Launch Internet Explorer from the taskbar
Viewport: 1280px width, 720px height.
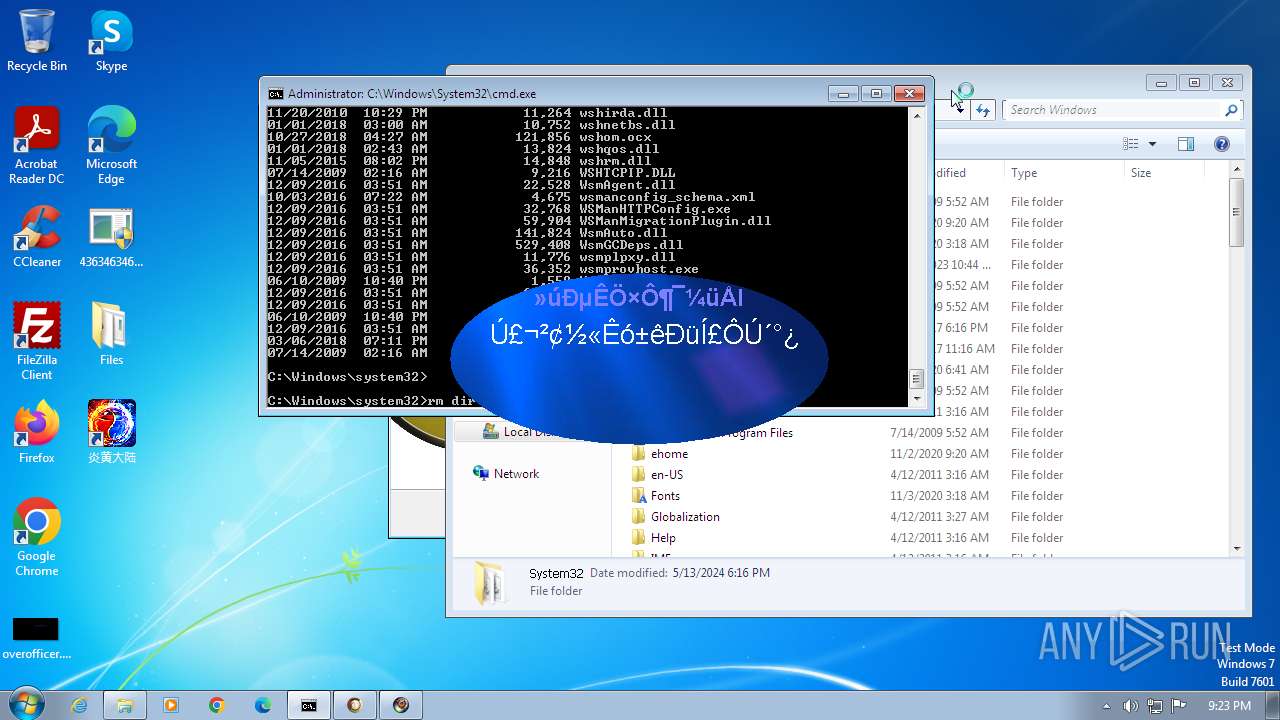(79, 705)
